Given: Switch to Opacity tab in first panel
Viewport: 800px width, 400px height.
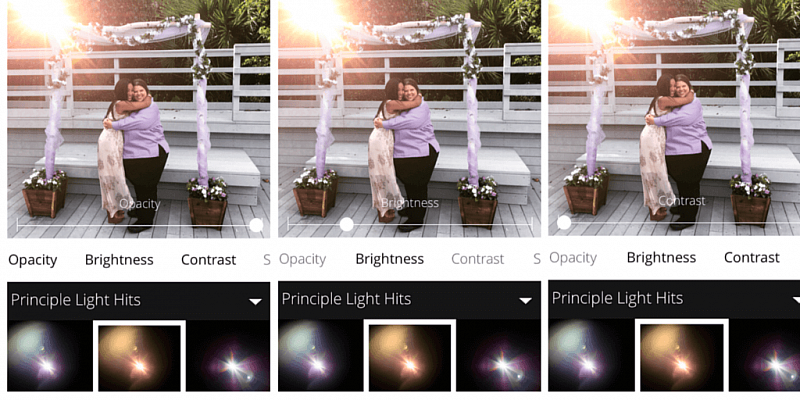Looking at the screenshot, I should coord(33,260).
